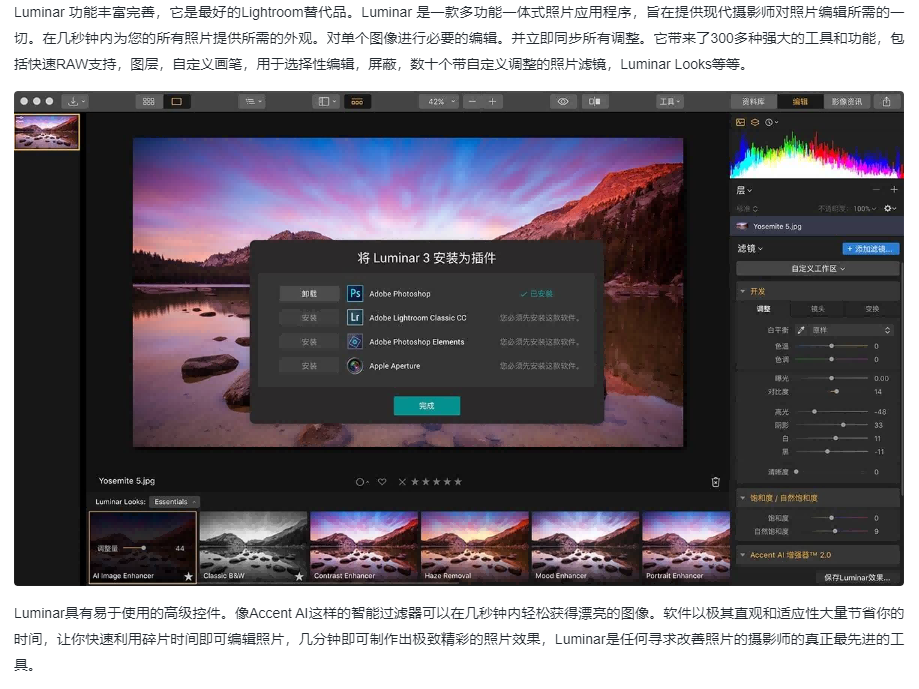Click the Apple Aperture icon

[355, 366]
